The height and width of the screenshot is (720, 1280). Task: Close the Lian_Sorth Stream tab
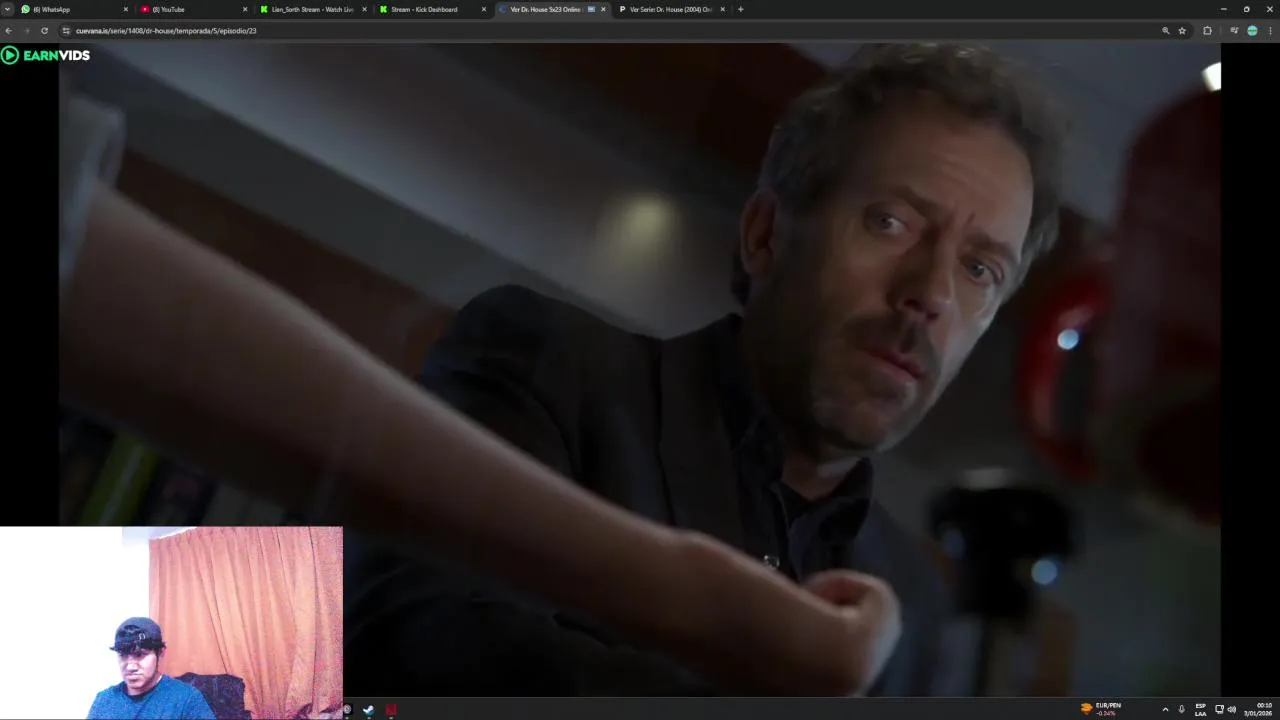pos(364,9)
